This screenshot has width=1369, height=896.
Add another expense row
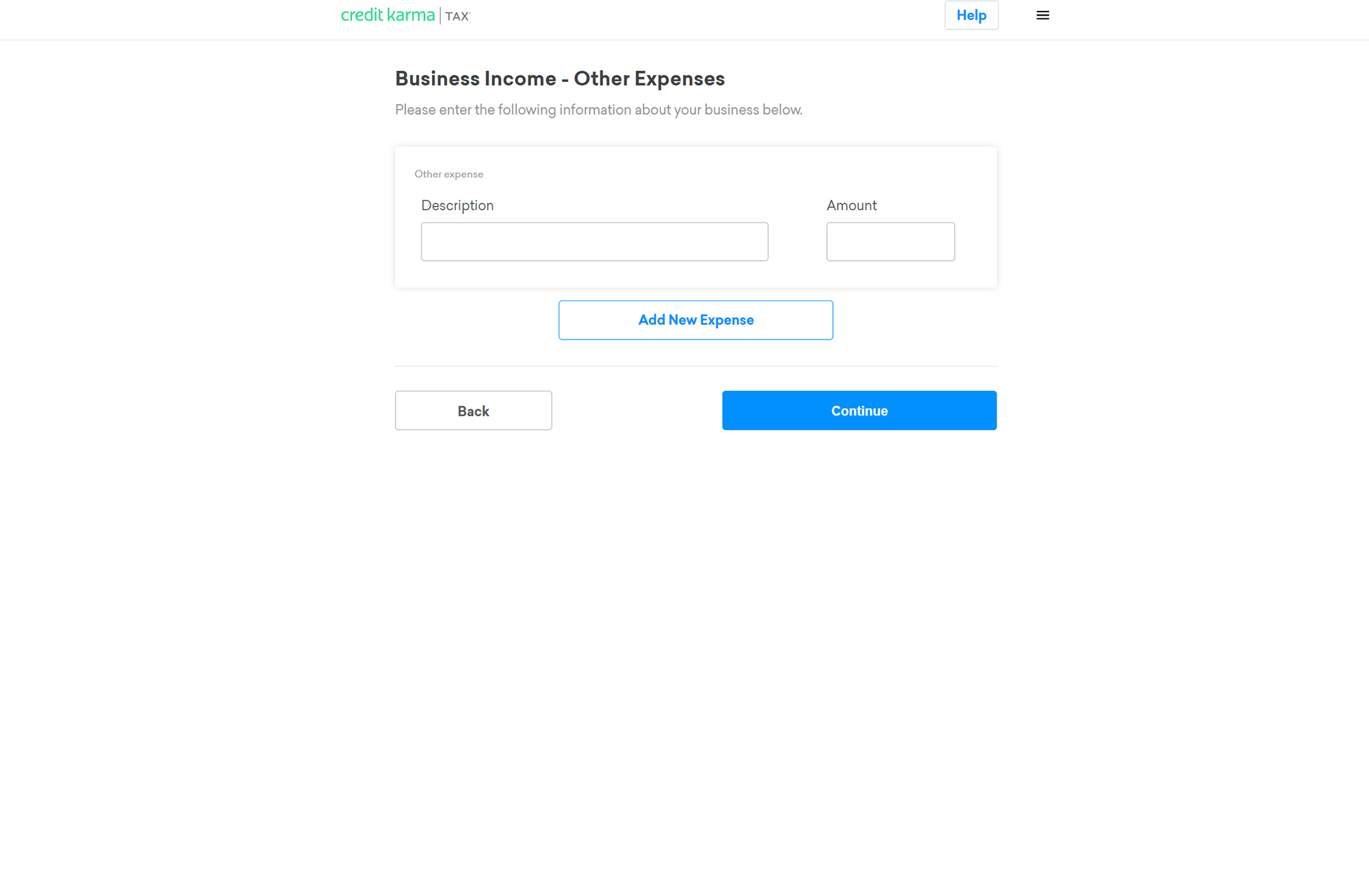[x=695, y=320]
